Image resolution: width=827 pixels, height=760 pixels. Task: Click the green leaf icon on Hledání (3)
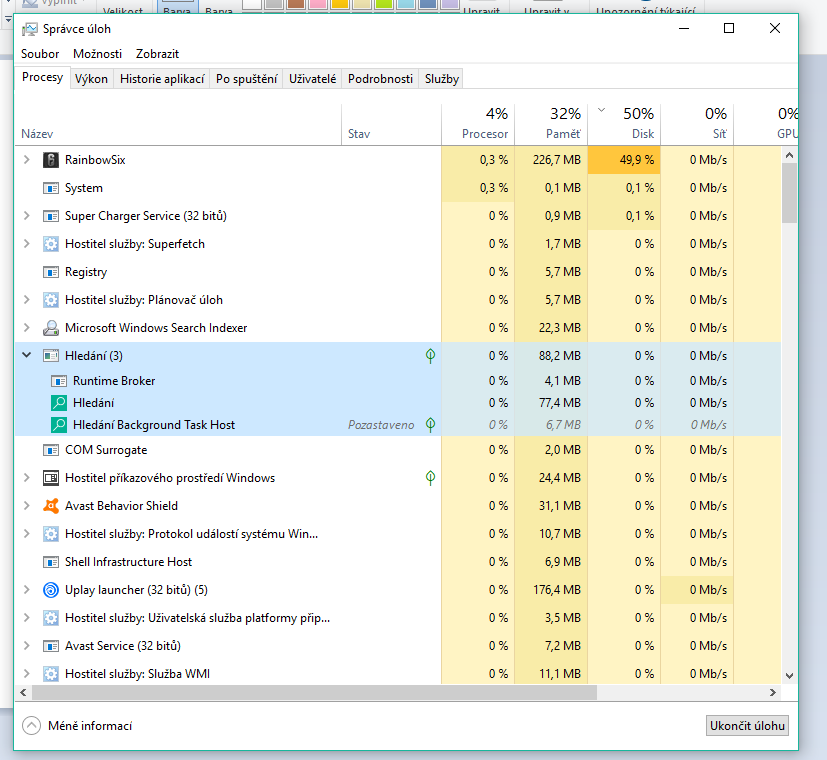click(x=430, y=356)
